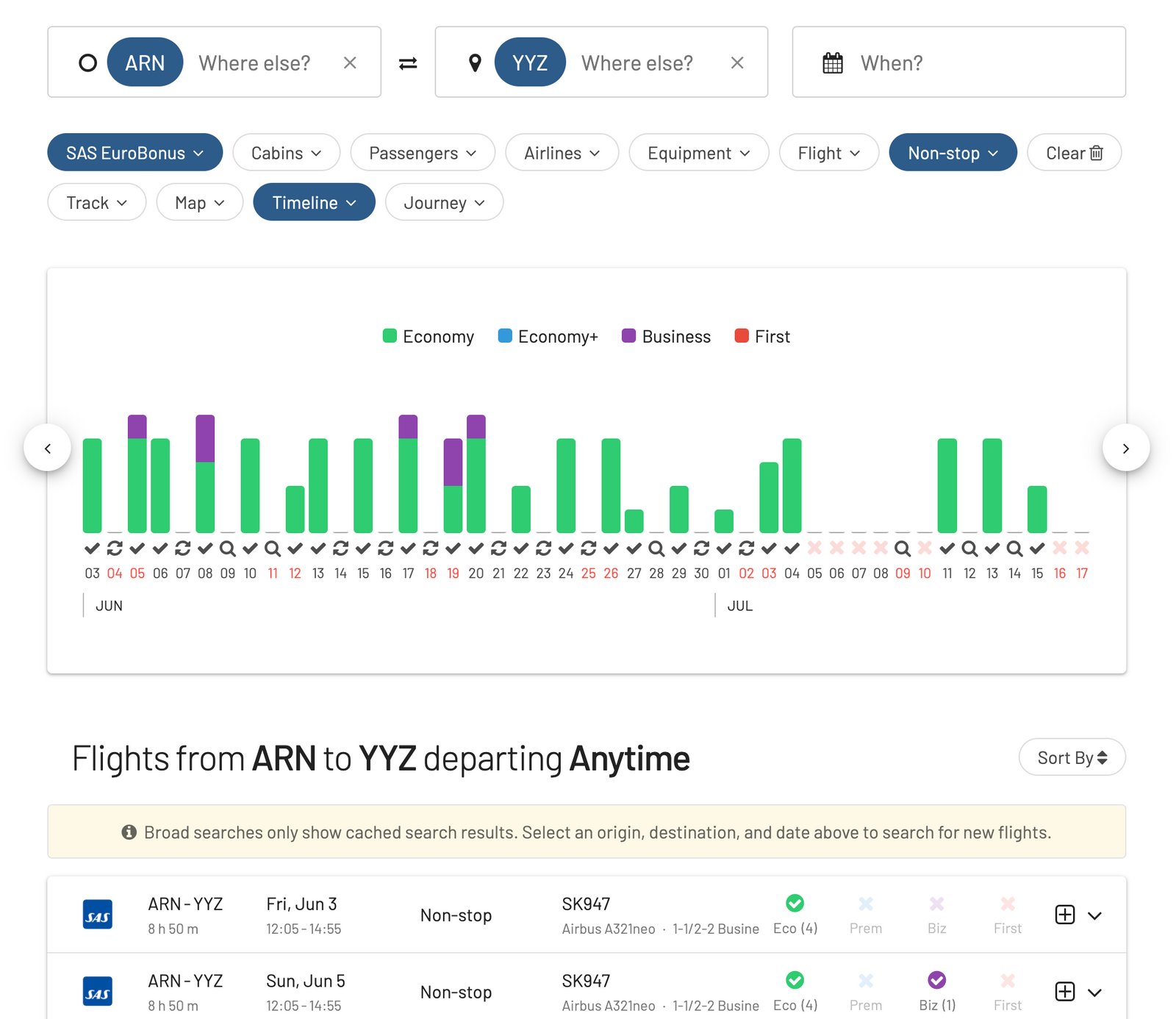Open the Map dropdown
Viewport: 1176px width, 1019px height.
point(200,202)
